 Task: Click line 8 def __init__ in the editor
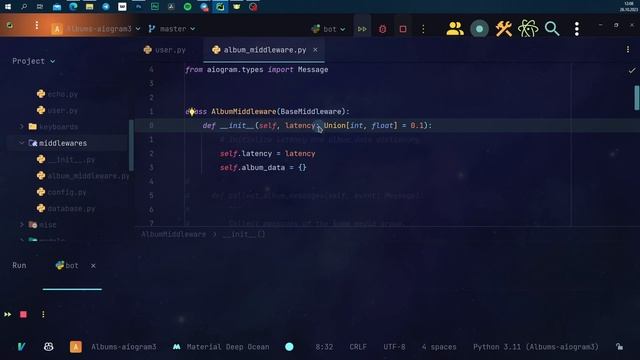click(x=317, y=125)
